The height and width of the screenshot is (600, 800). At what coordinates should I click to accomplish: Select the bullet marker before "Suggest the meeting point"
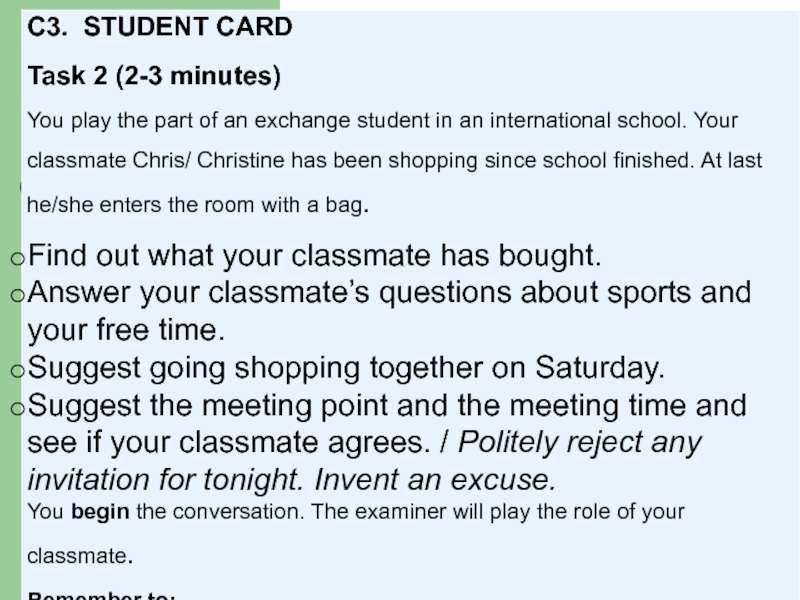18,408
